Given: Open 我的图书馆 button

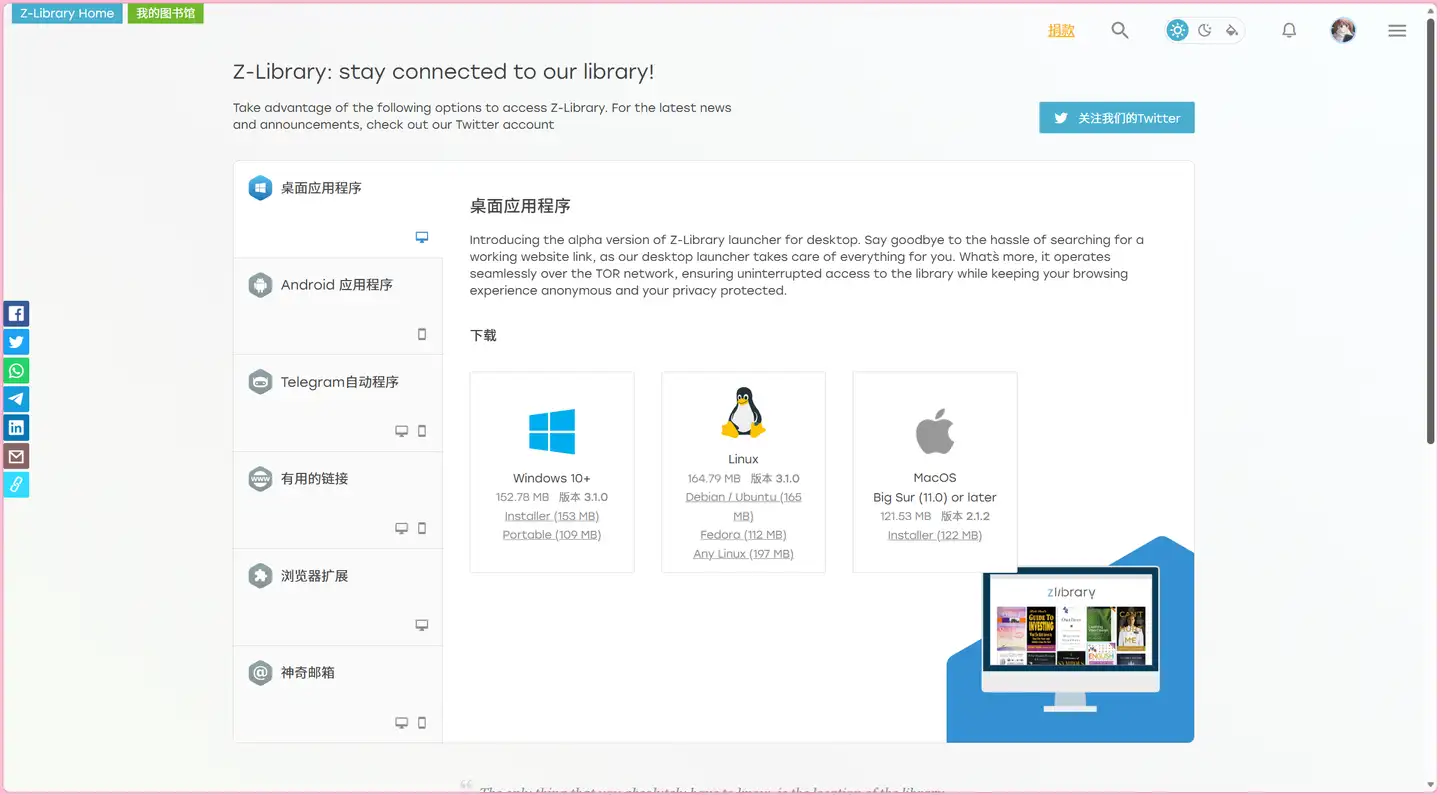Looking at the screenshot, I should pyautogui.click(x=166, y=14).
